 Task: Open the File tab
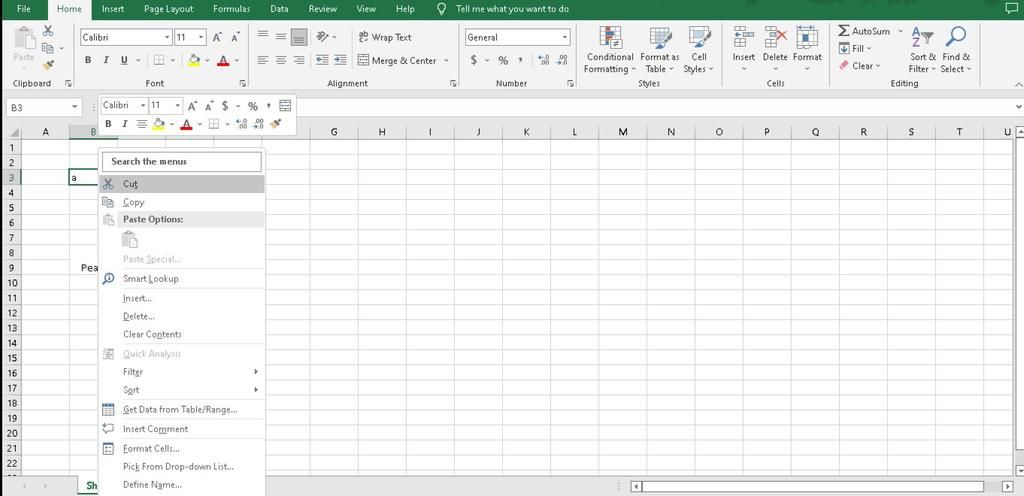(24, 9)
